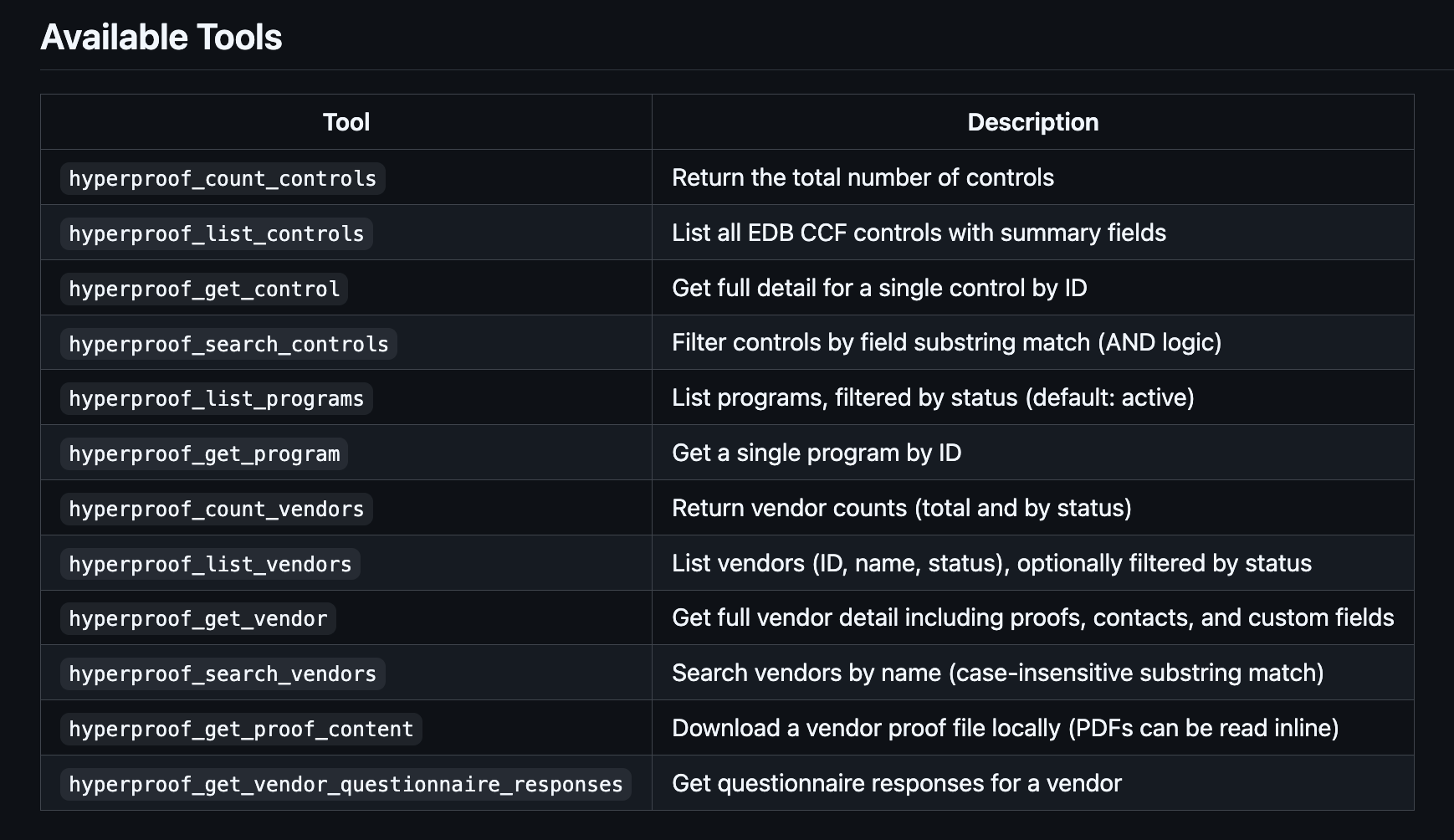Select the hyperproof_search_controls code label
Screen dimensions: 1454x840
tap(228, 344)
